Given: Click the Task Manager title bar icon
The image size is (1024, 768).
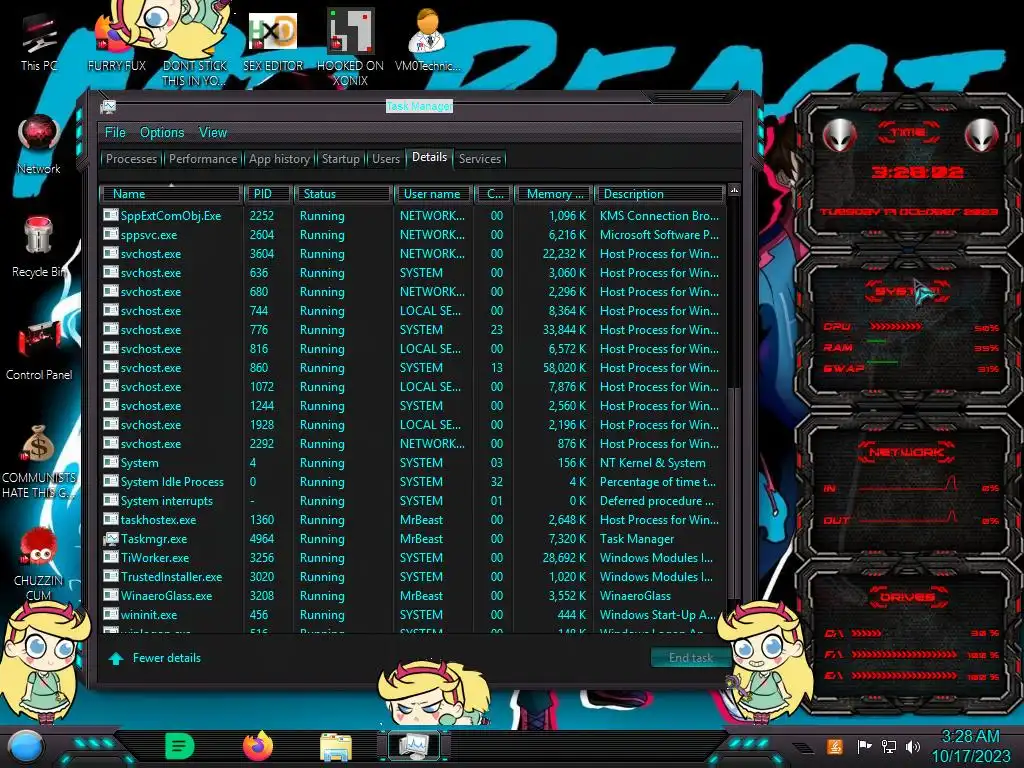Looking at the screenshot, I should (x=108, y=106).
